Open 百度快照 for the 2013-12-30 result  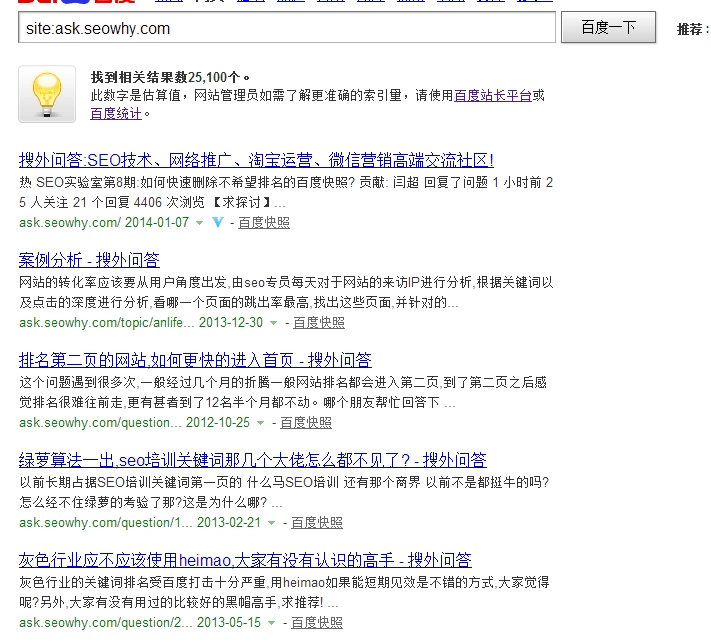tap(319, 323)
